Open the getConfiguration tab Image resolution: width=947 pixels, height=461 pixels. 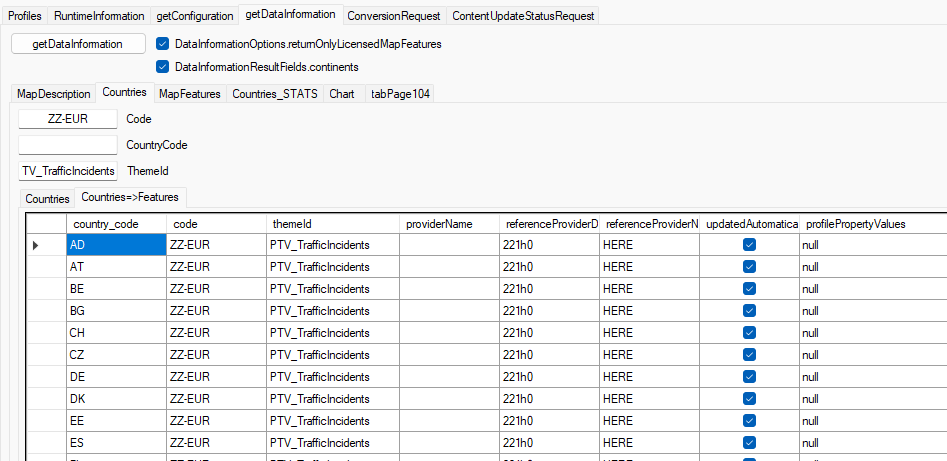(x=194, y=16)
